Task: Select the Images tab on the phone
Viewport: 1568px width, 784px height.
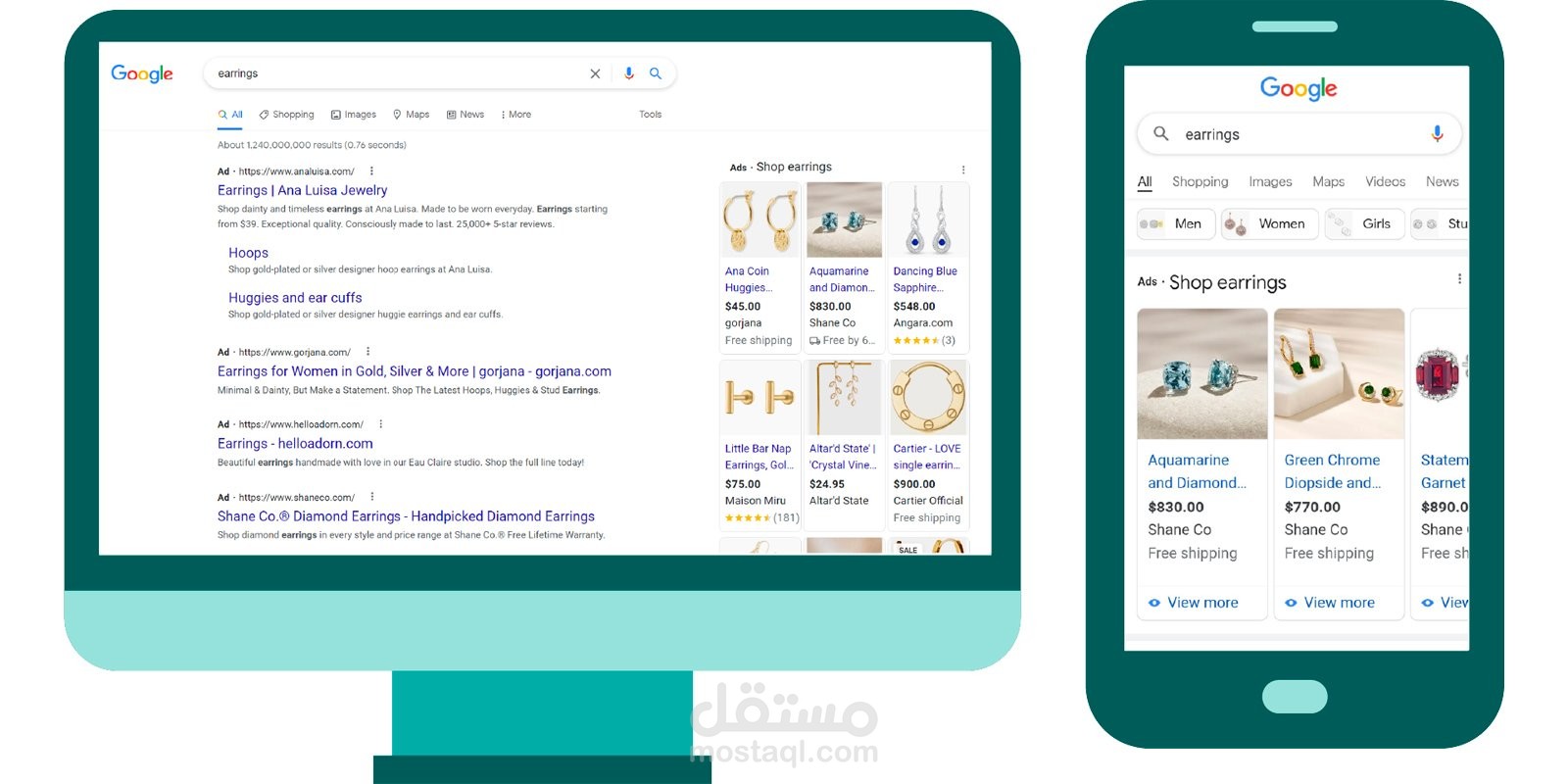Action: 1270,182
